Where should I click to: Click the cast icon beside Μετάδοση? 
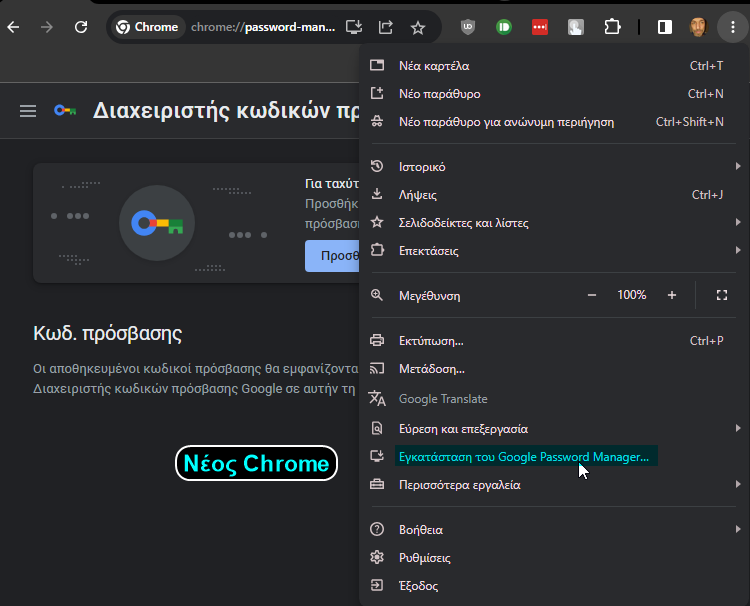377,368
